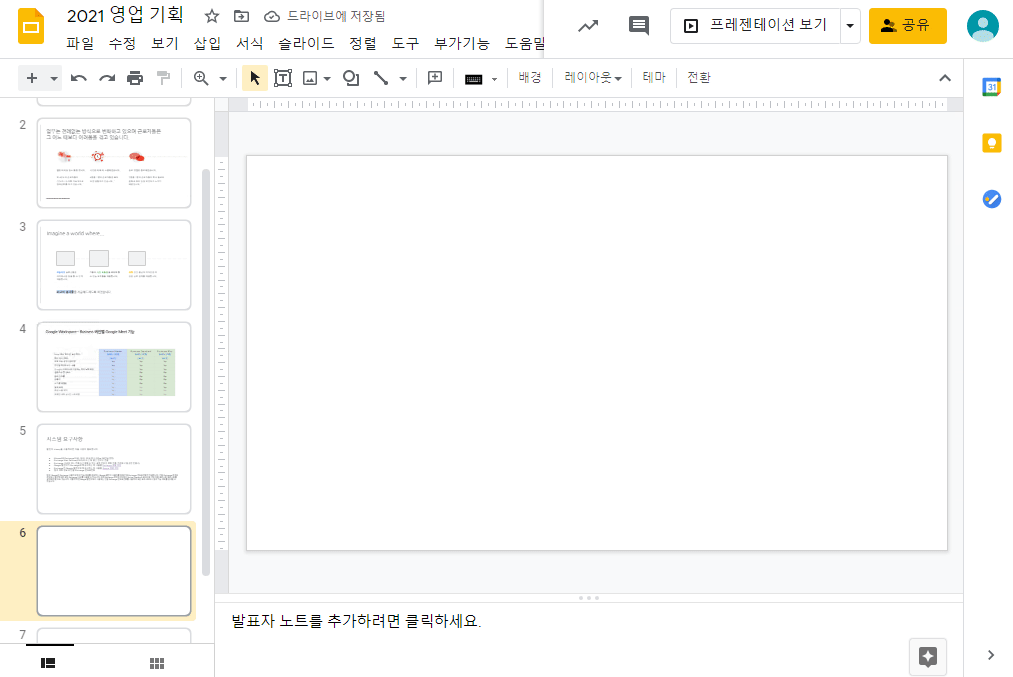Select slide 2 thumbnail

(x=114, y=163)
